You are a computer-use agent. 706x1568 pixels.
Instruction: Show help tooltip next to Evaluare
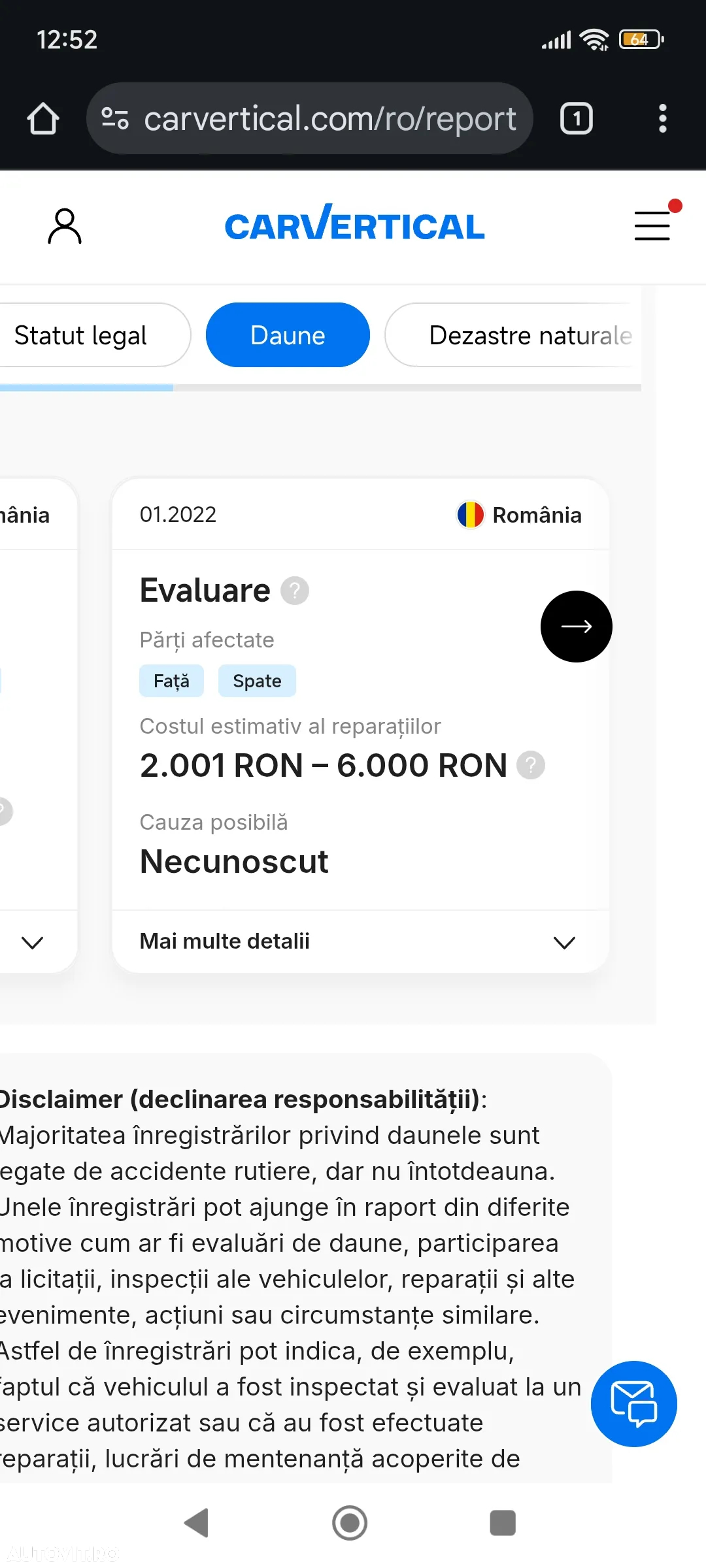tap(295, 591)
